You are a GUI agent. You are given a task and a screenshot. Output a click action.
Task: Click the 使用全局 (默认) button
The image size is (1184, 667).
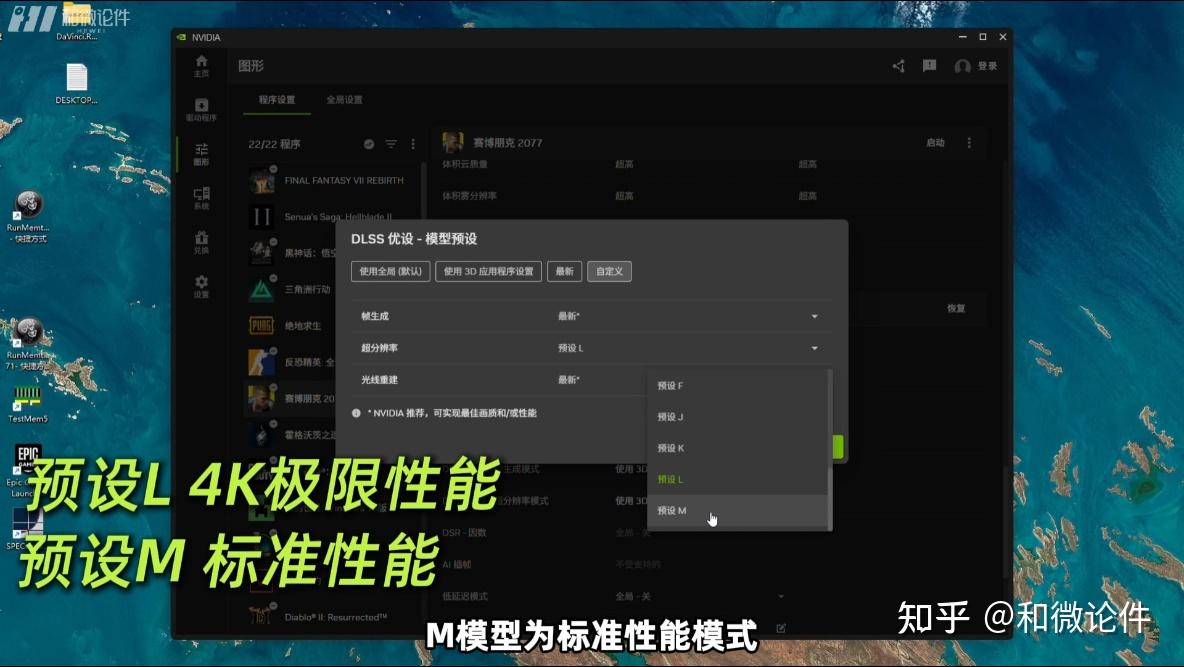coord(390,271)
